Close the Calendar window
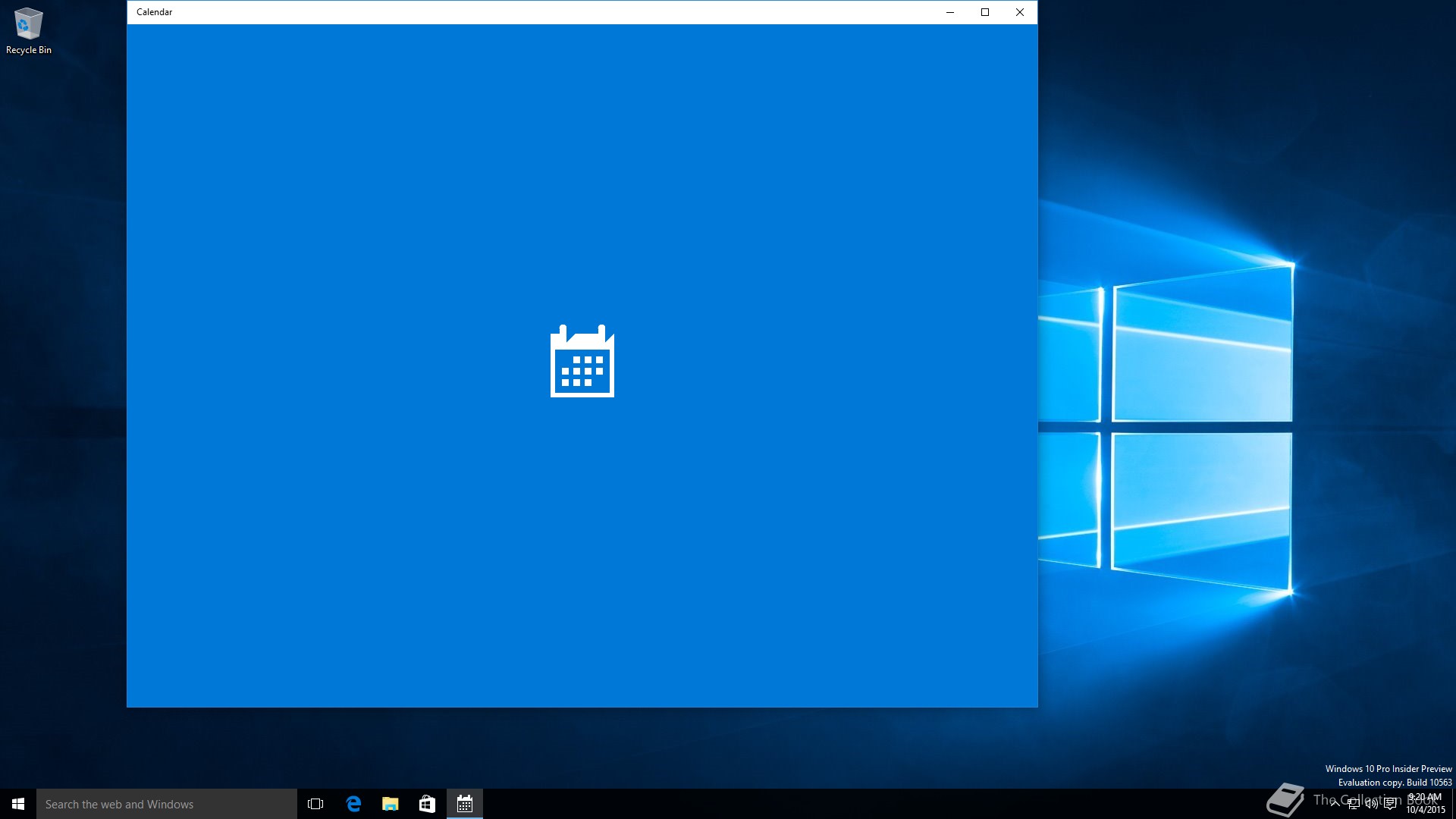The image size is (1456, 819). (1020, 12)
